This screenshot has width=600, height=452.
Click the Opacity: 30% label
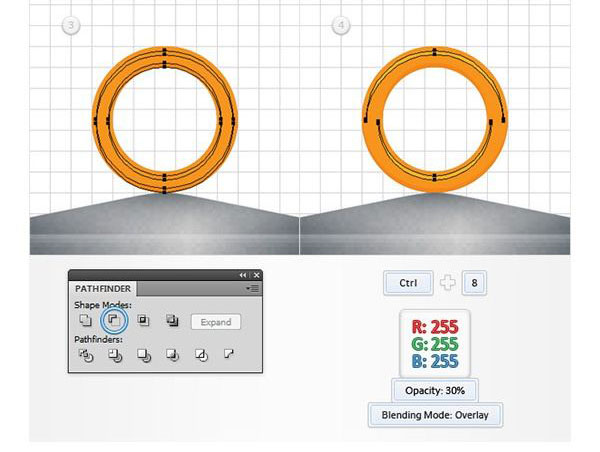[435, 390]
